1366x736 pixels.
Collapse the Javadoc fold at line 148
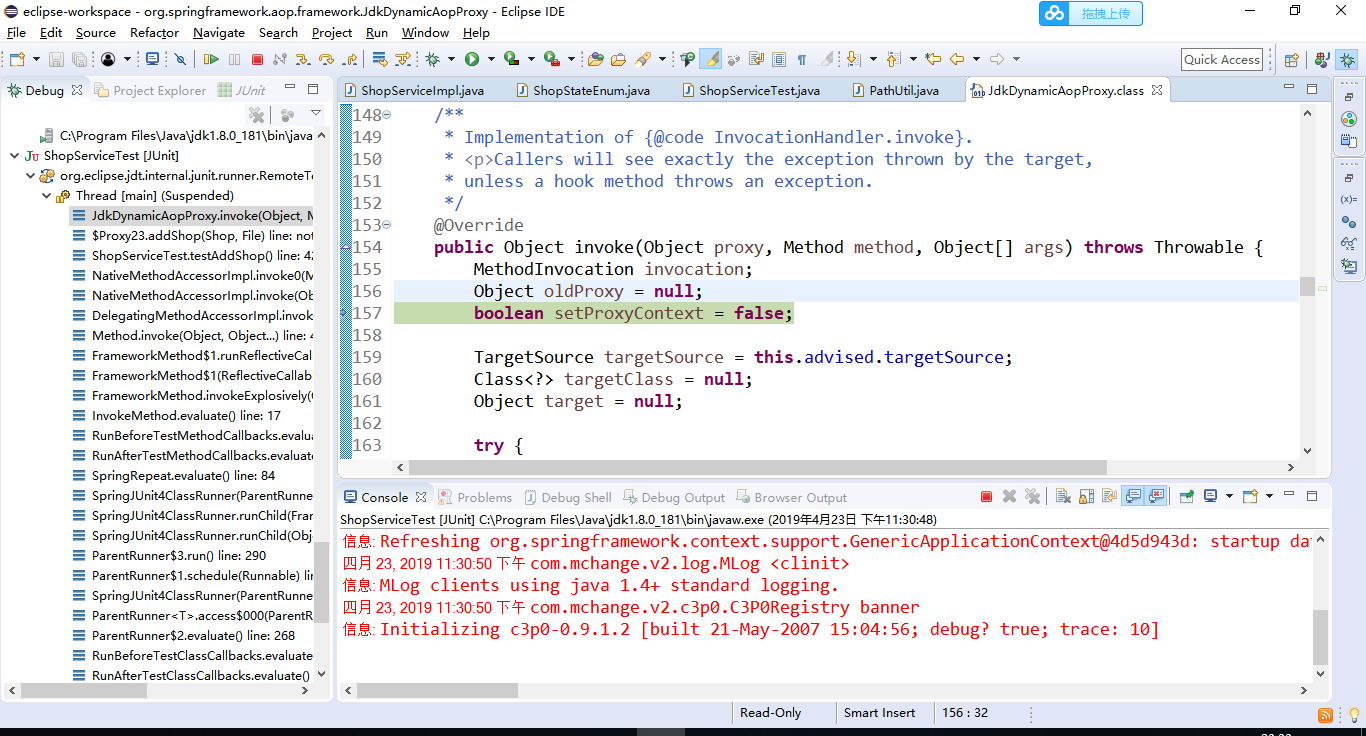coord(387,115)
